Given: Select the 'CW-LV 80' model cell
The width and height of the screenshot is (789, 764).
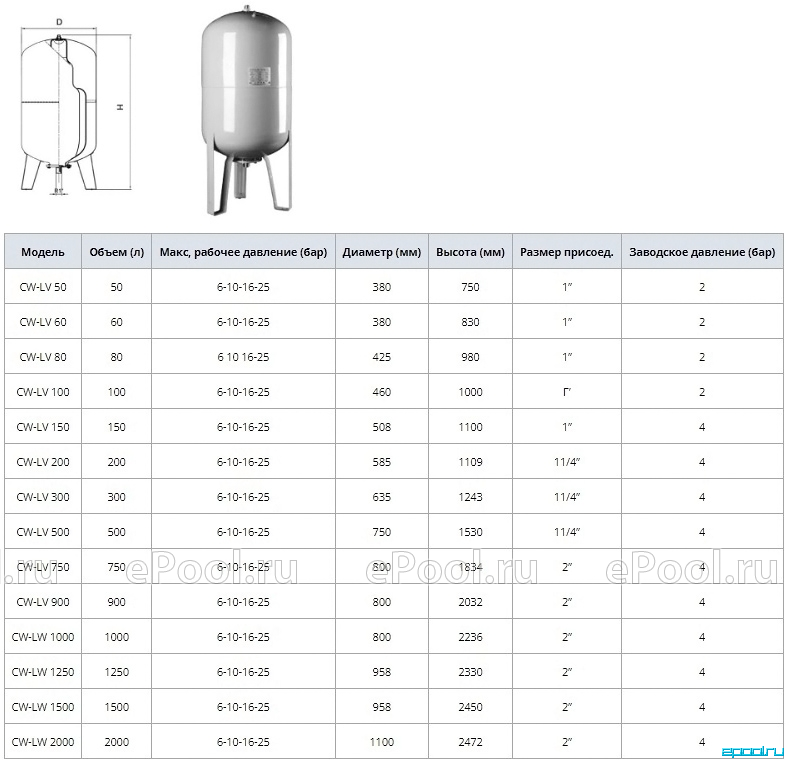Looking at the screenshot, I should pyautogui.click(x=43, y=357).
